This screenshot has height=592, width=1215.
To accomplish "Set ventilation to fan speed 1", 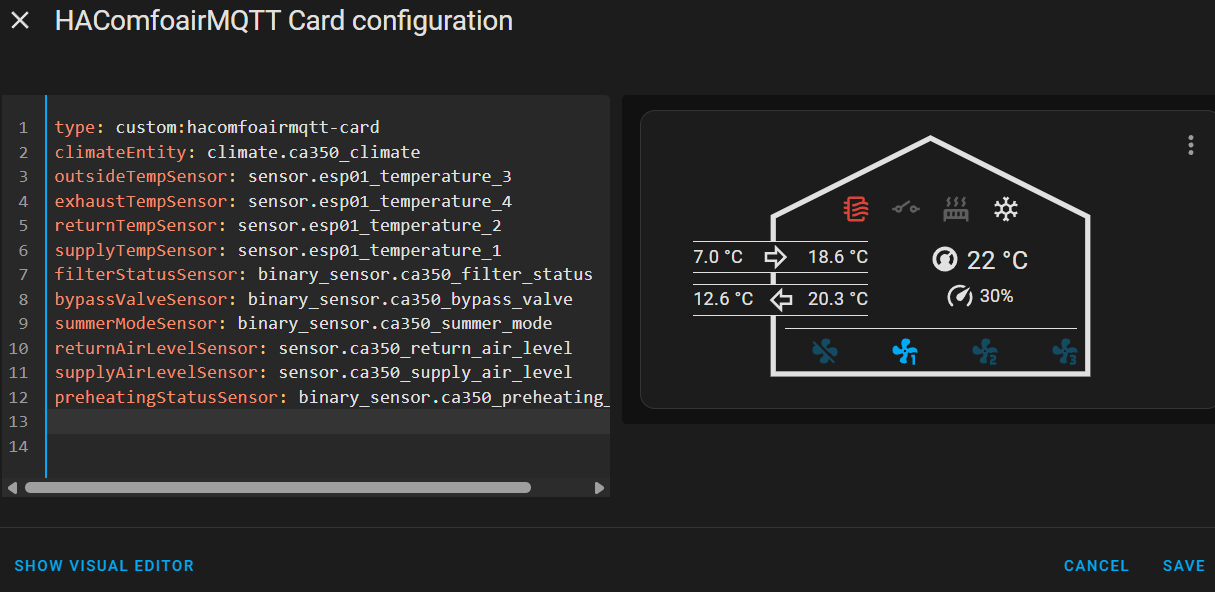I will [905, 351].
